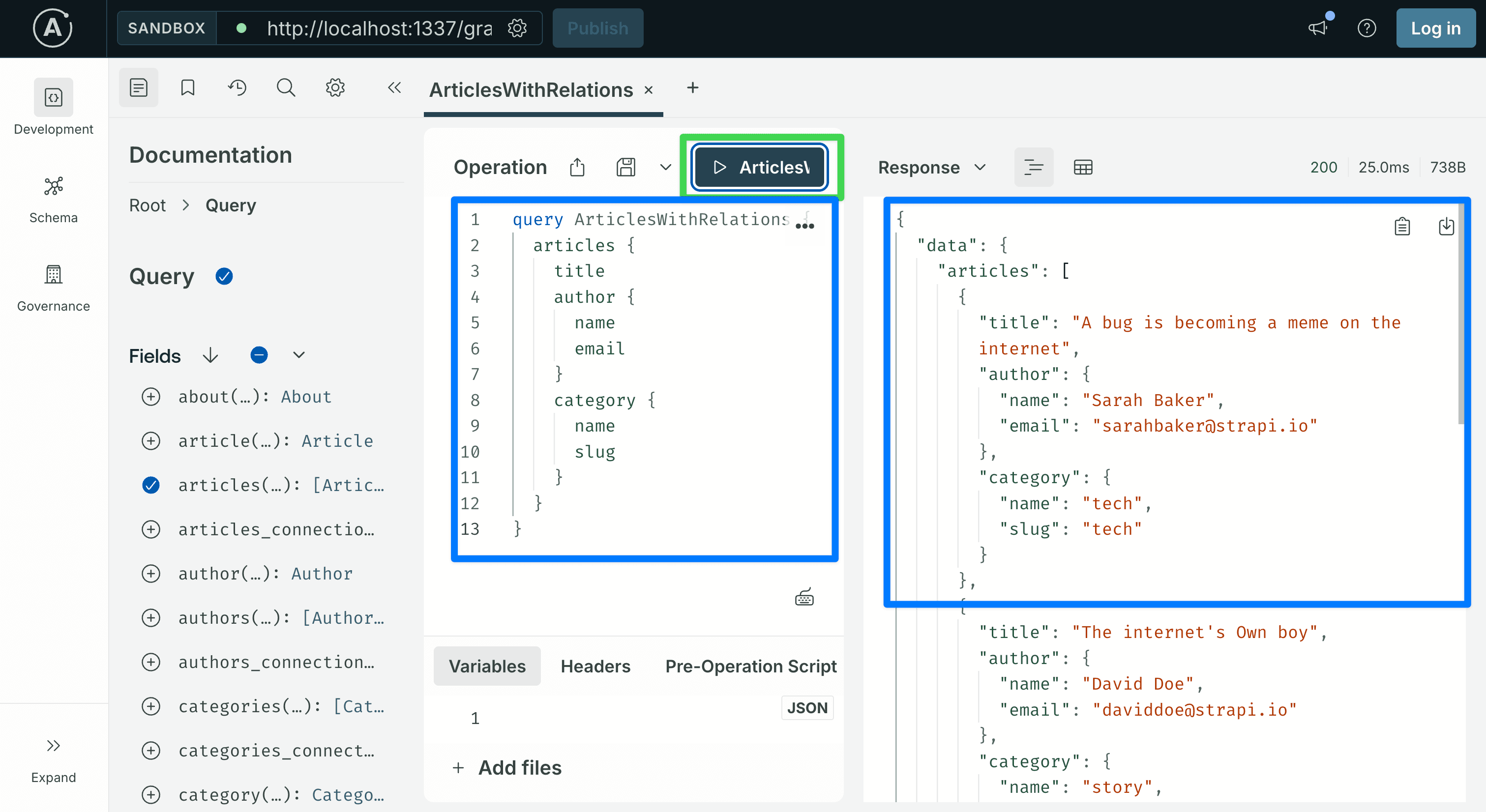Image resolution: width=1486 pixels, height=812 pixels.
Task: Add the authors field to operation
Action: (151, 618)
